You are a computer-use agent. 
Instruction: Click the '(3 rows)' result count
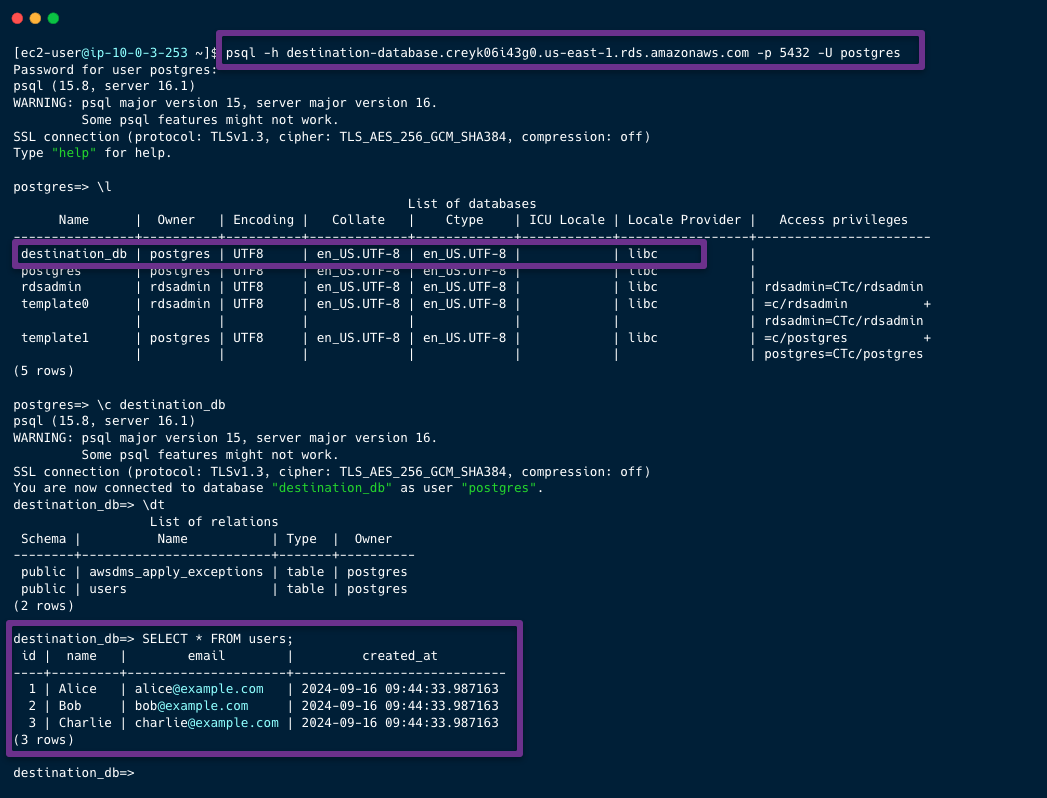[43, 740]
